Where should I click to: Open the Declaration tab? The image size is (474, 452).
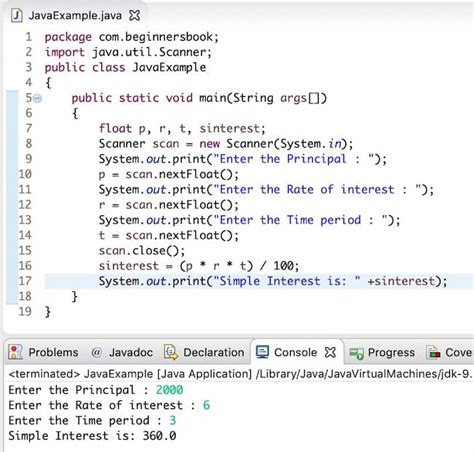(x=204, y=352)
